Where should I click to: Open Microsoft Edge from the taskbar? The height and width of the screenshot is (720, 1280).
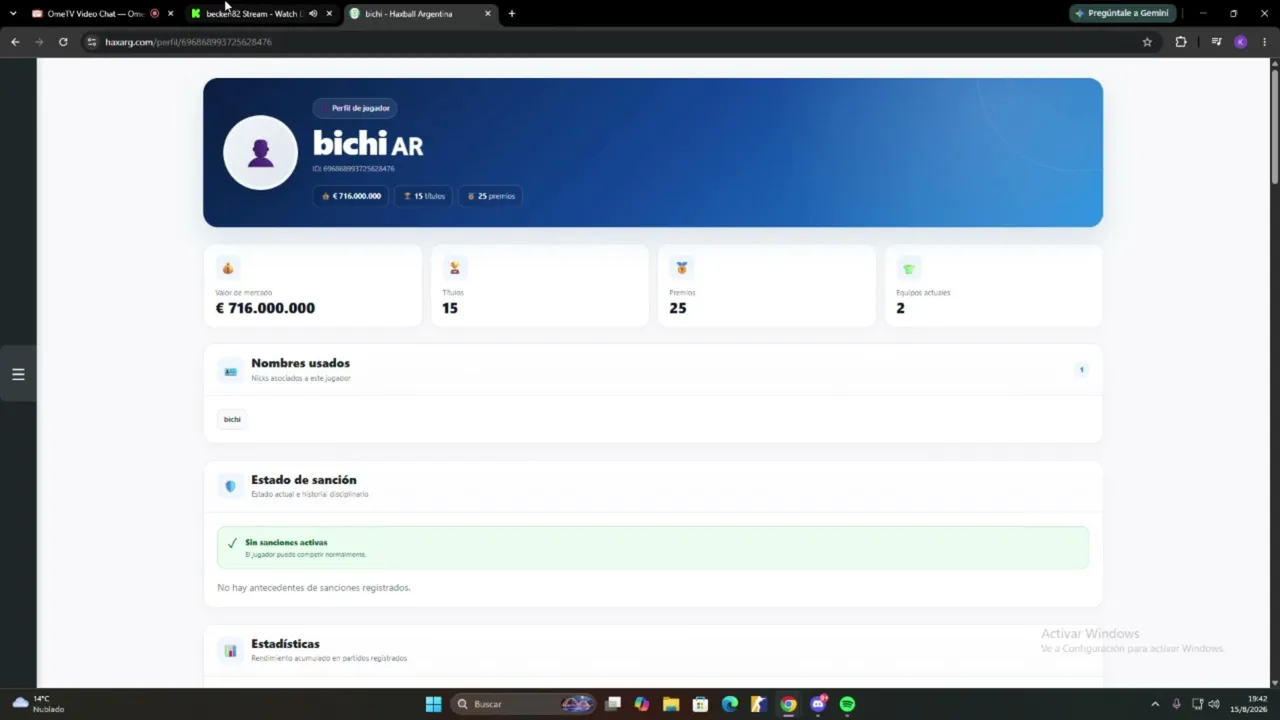click(x=730, y=704)
